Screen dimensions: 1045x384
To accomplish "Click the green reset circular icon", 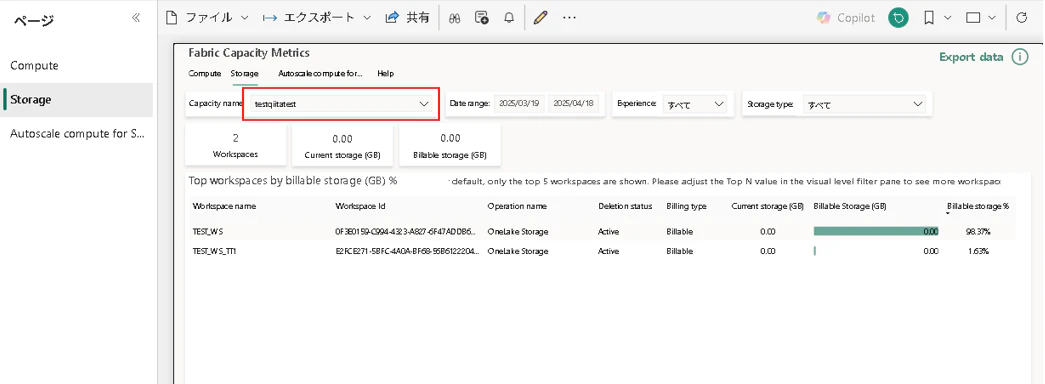I will 898,18.
